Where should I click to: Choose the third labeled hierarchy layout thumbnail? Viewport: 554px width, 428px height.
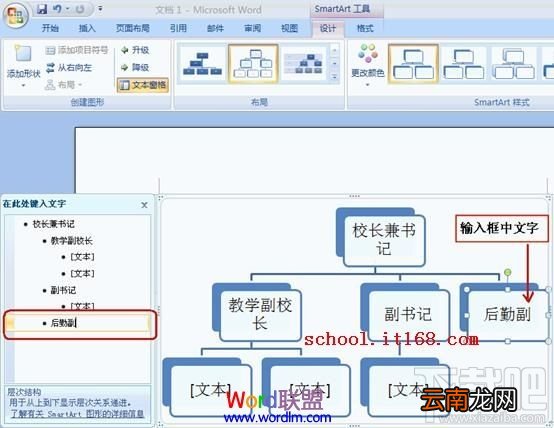(x=303, y=64)
